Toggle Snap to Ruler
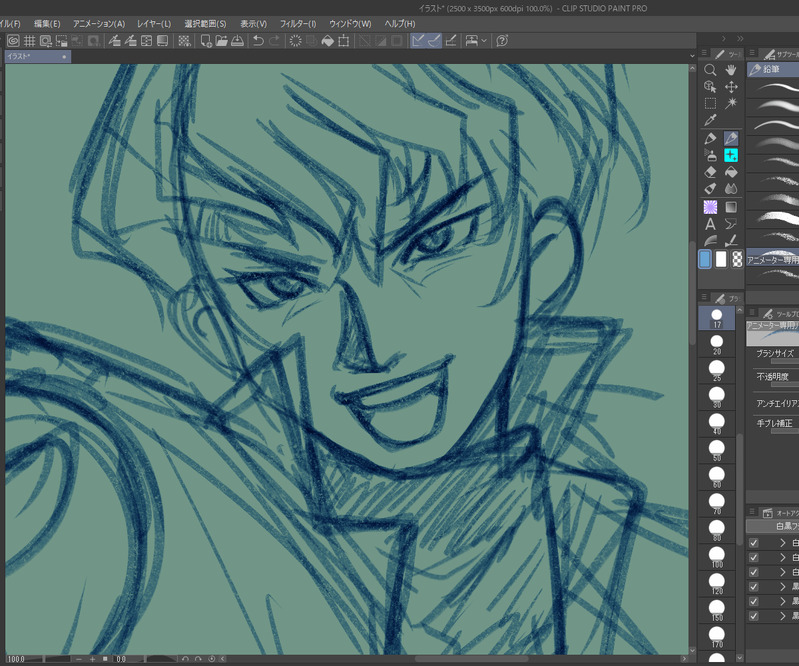Image resolution: width=799 pixels, height=666 pixels. click(418, 41)
